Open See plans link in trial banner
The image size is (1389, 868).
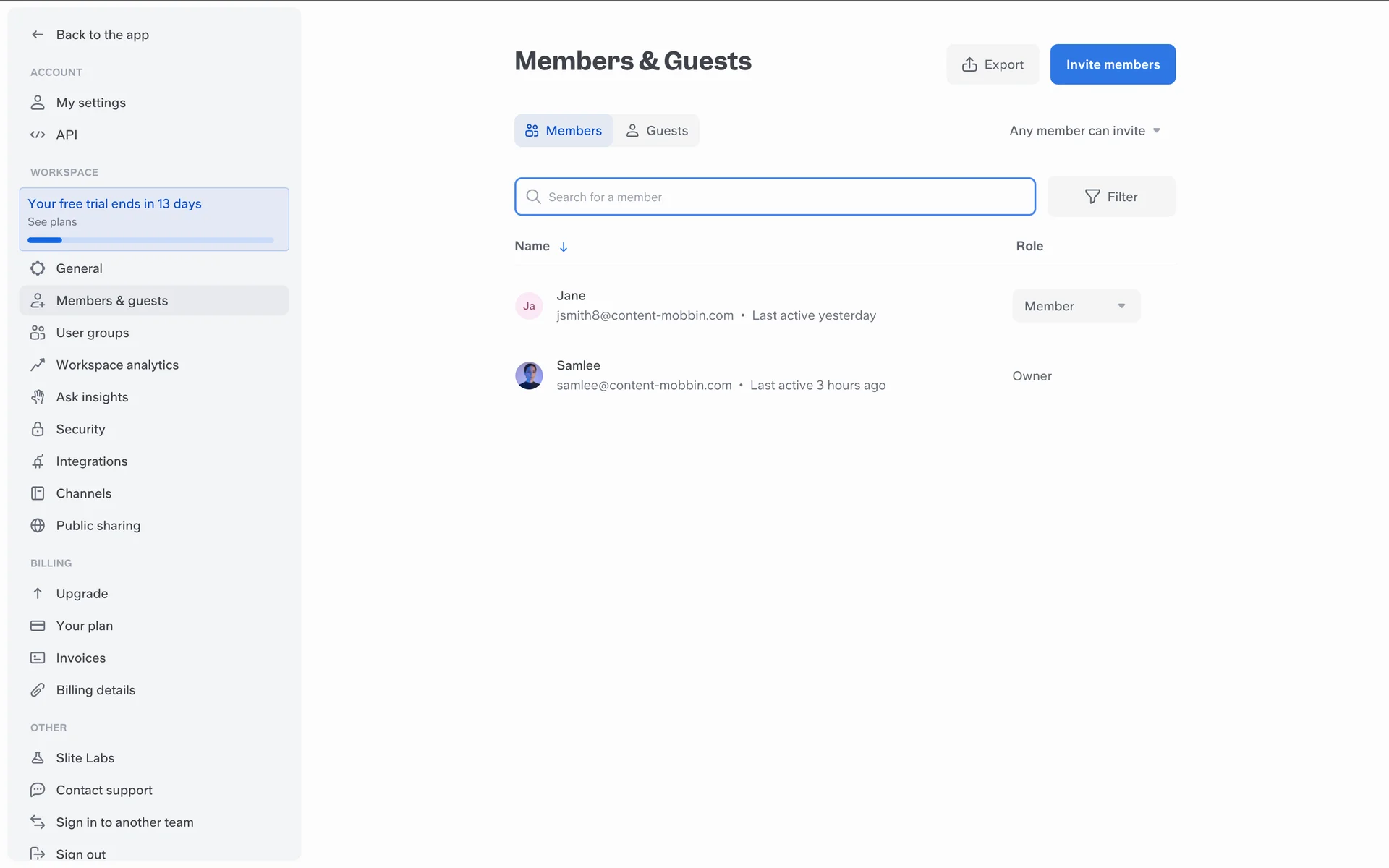52,222
